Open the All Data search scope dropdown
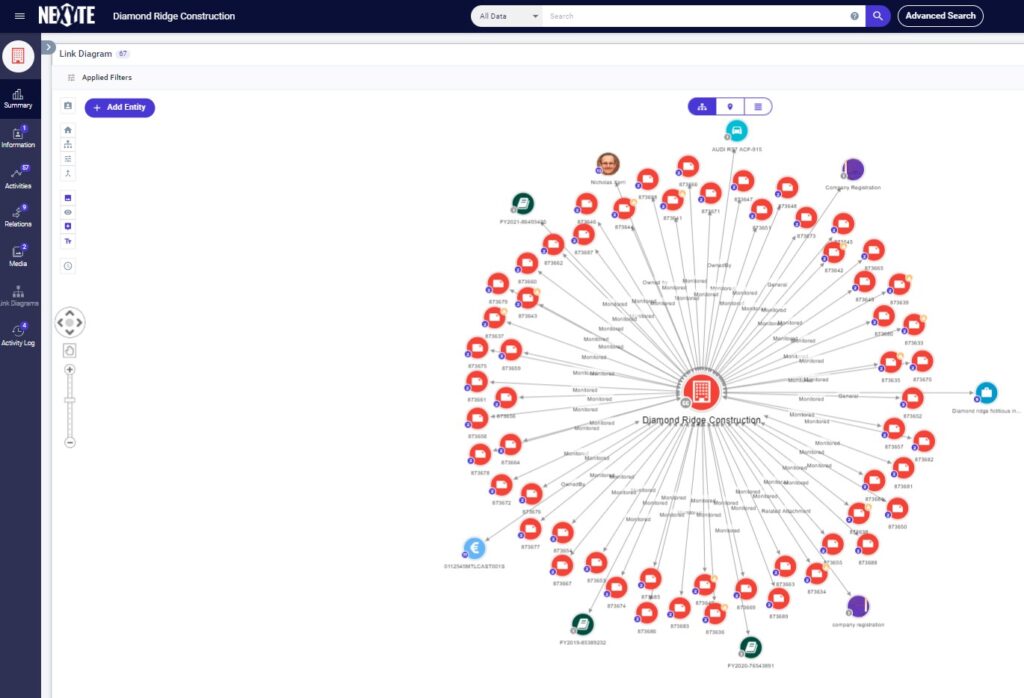This screenshot has width=1024, height=698. (508, 16)
